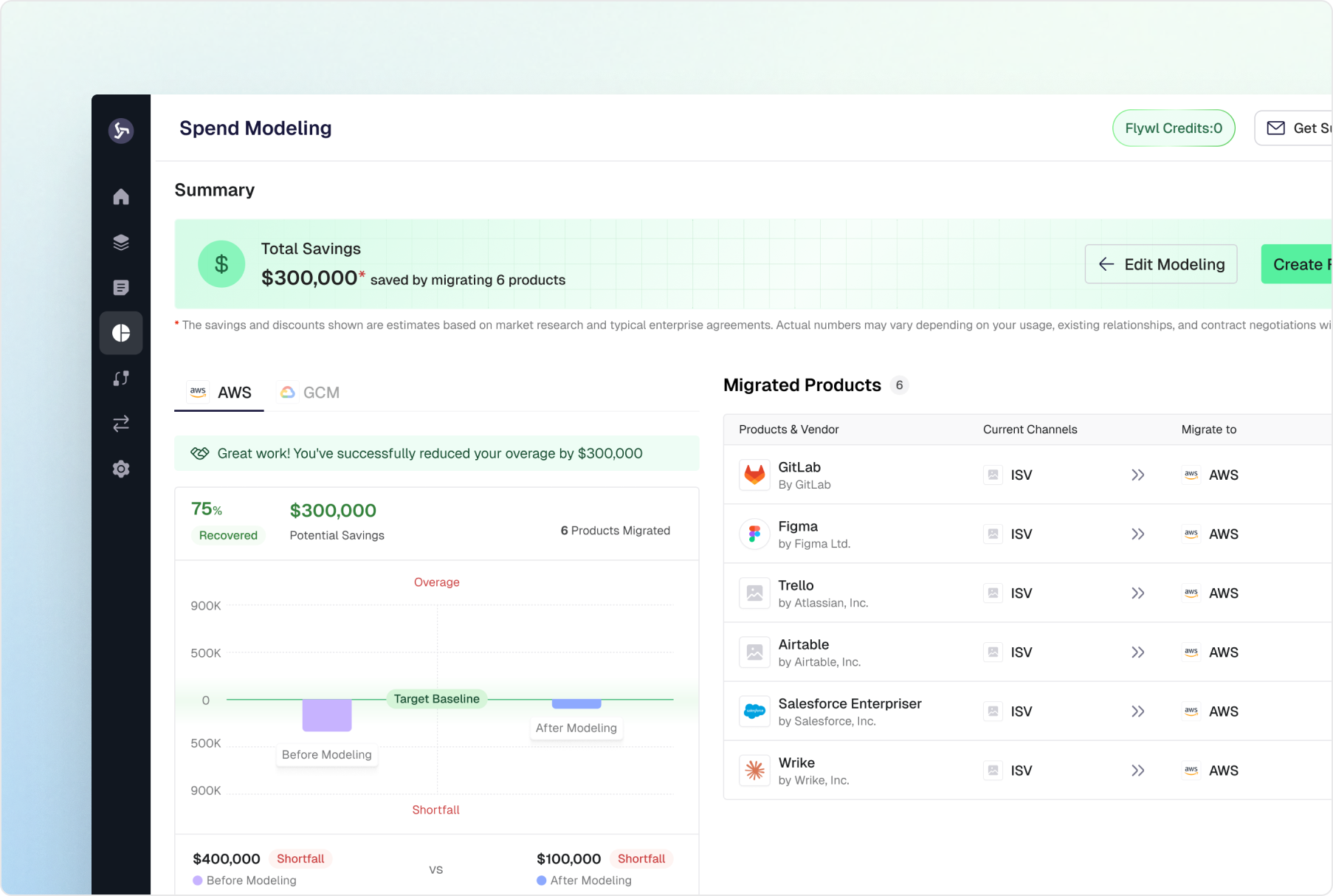Viewport: 1333px width, 896px height.
Task: Click the Edit Modeling button
Action: [x=1161, y=264]
